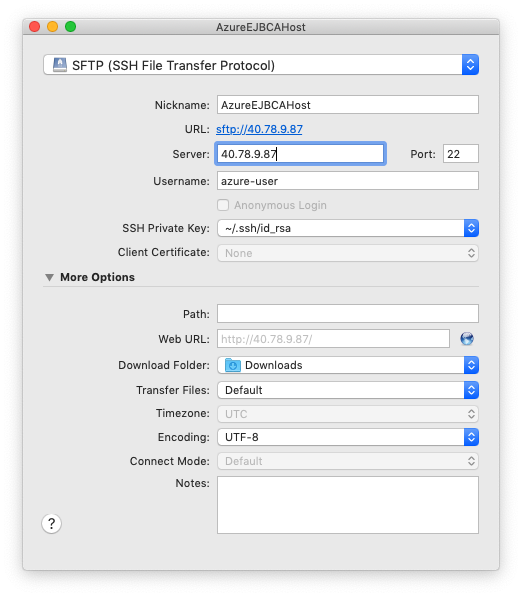
Task: Open Transfer Files Default dropdown
Action: click(348, 390)
